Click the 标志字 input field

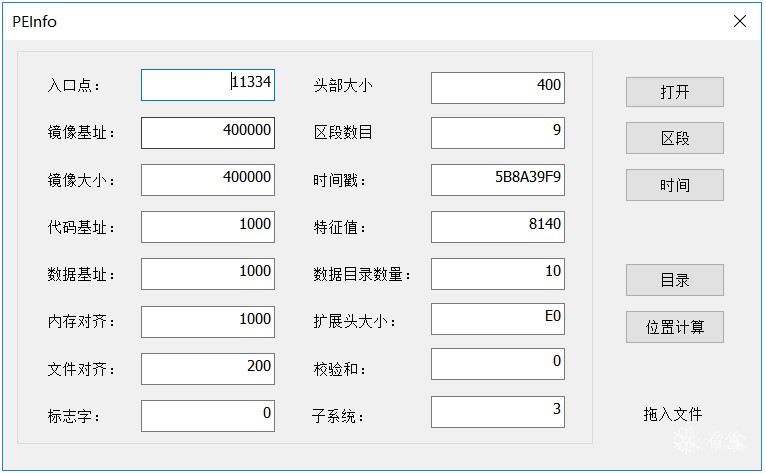coord(208,416)
